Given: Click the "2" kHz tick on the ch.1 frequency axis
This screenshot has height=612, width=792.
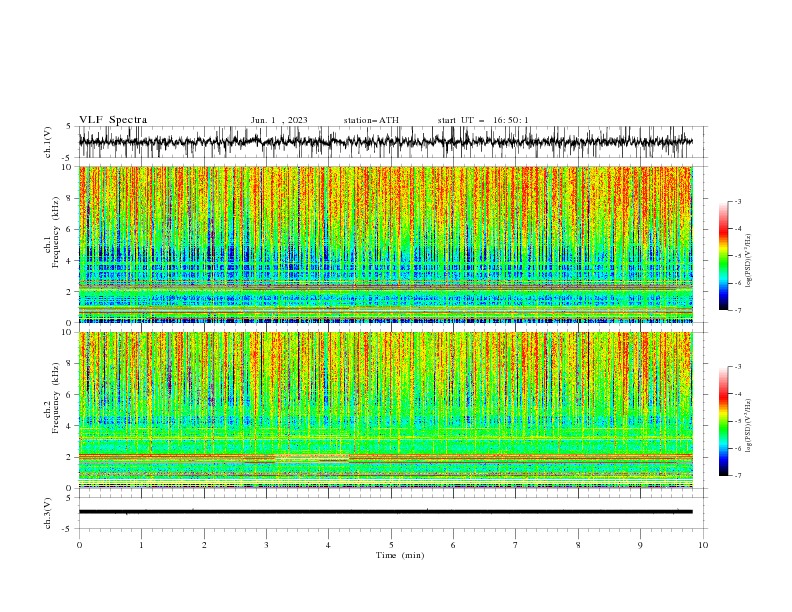Looking at the screenshot, I should (70, 292).
